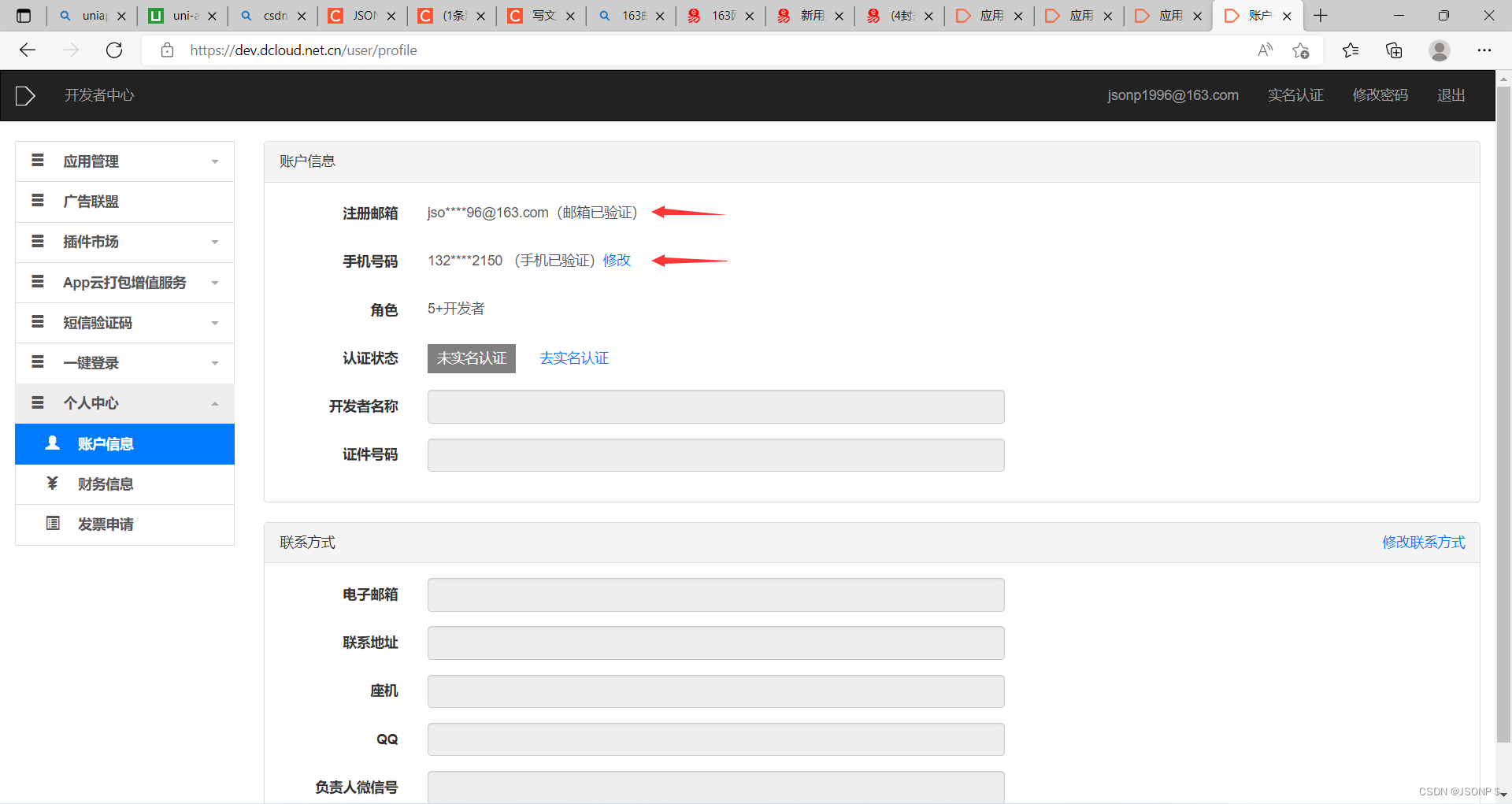Click the 个人中心 hamburger icon
Screen dimensions: 1512x804
point(37,402)
